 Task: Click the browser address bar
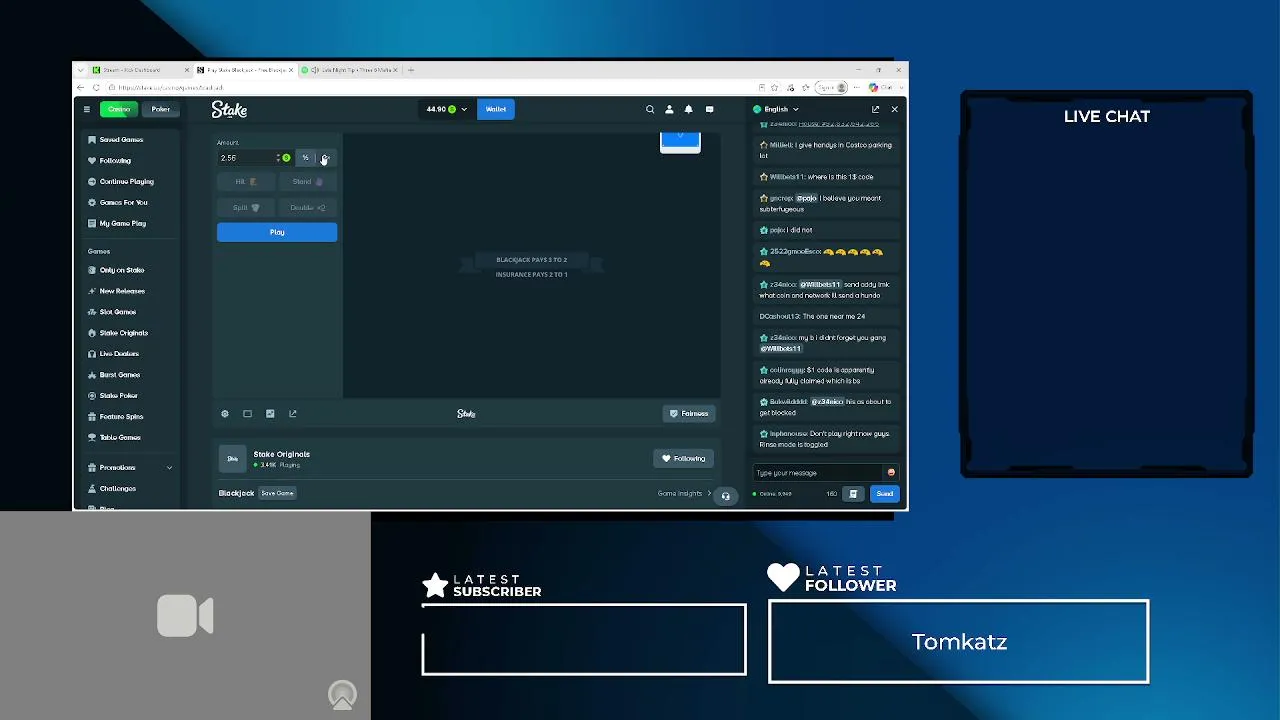tap(430, 88)
